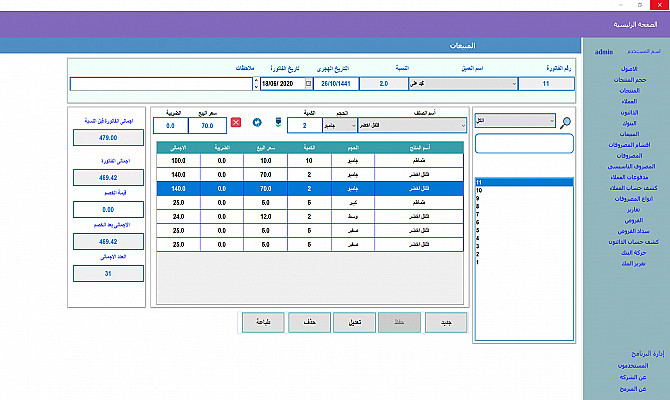670x400 pixels.
Task: Click cell with quantity 10 in items table
Action: pyautogui.click(x=309, y=161)
